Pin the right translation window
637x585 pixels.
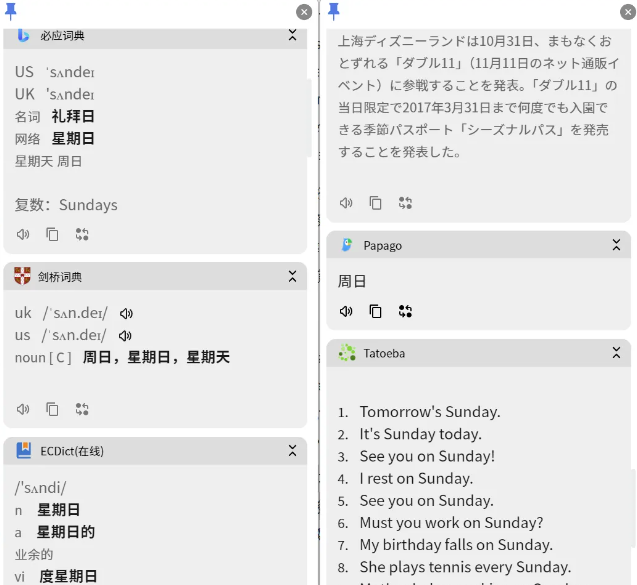coord(334,11)
